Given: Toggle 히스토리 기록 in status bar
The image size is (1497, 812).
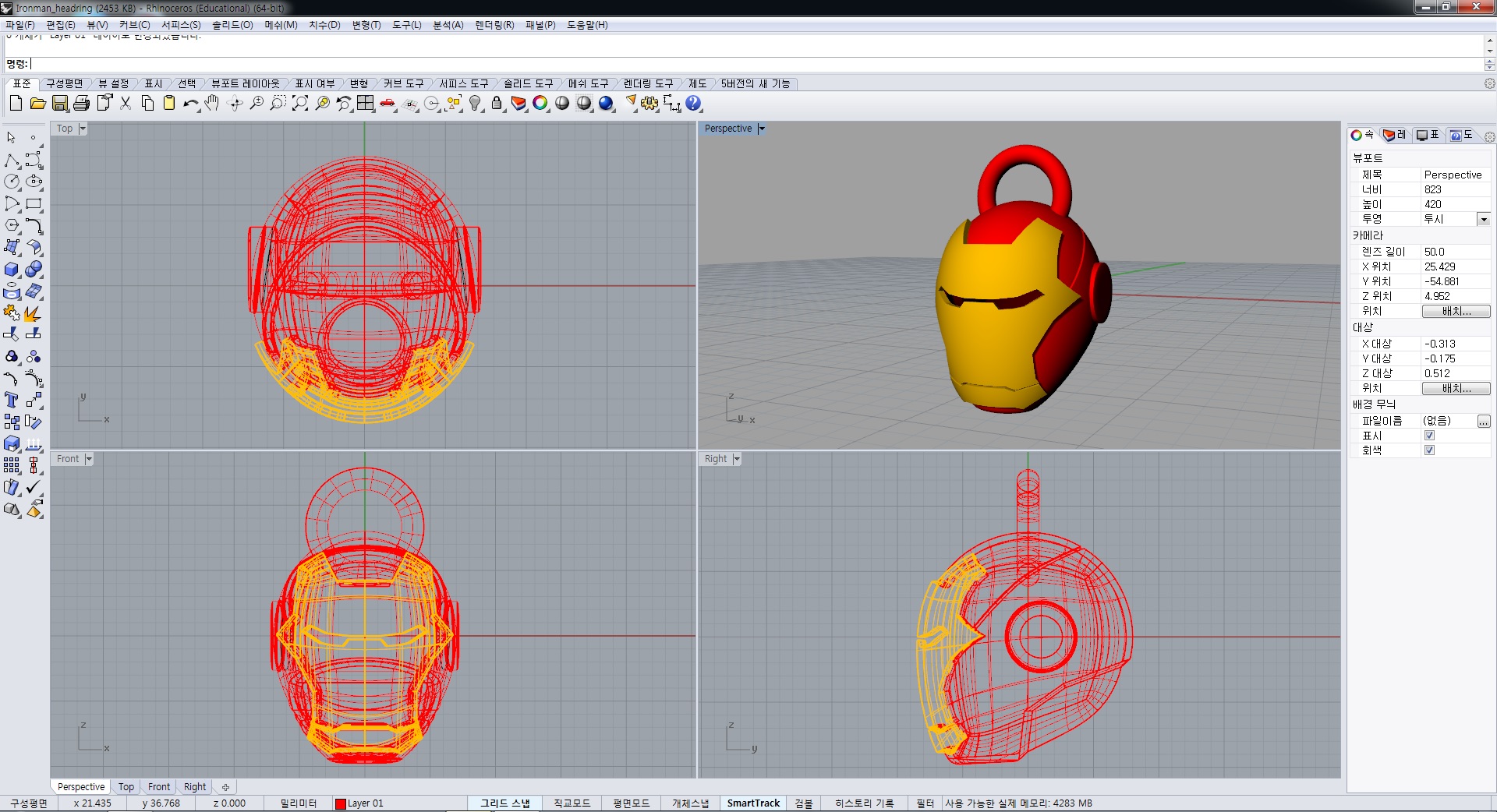Looking at the screenshot, I should coord(865,803).
